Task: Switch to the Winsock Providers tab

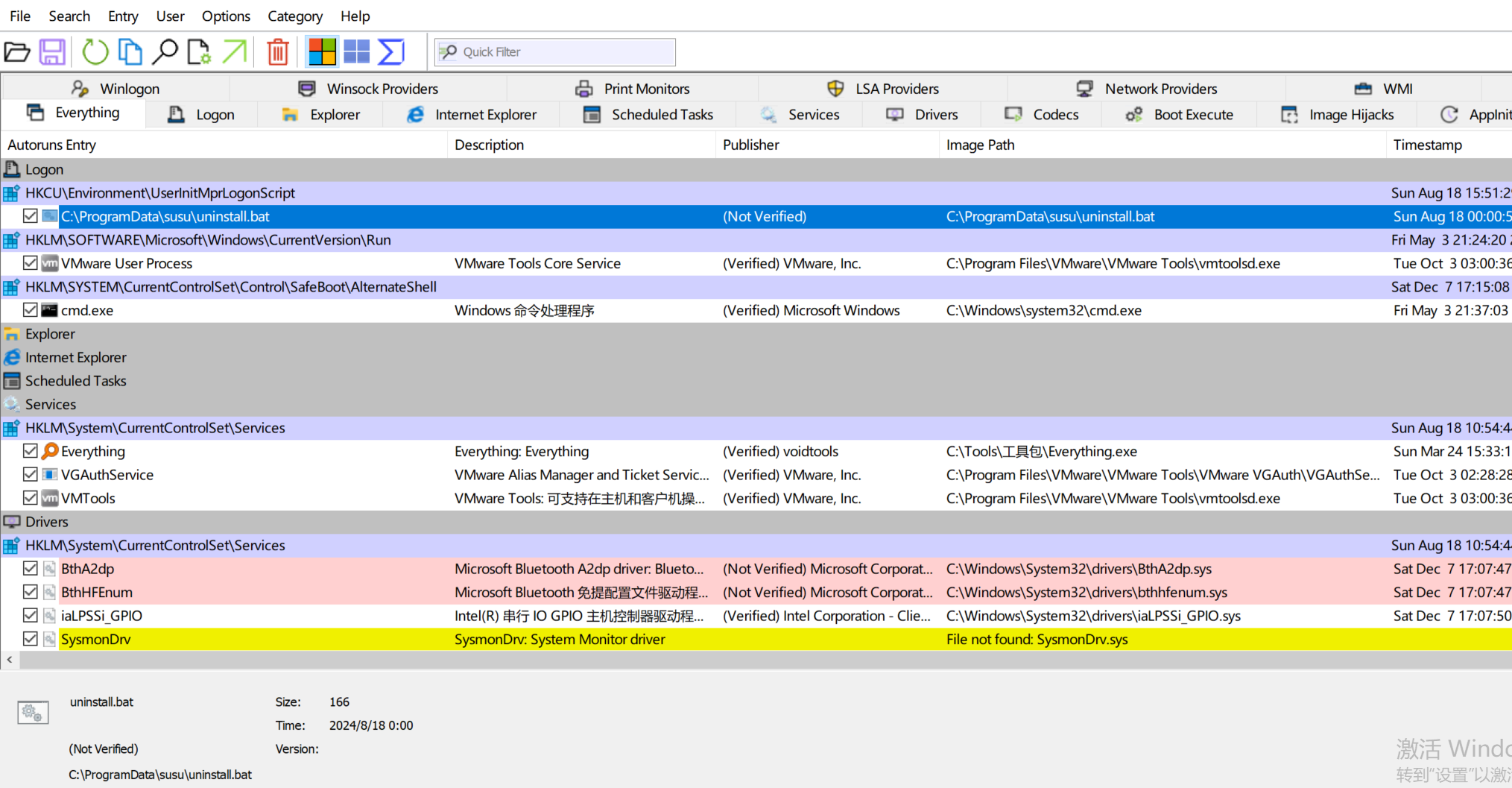Action: coord(368,89)
